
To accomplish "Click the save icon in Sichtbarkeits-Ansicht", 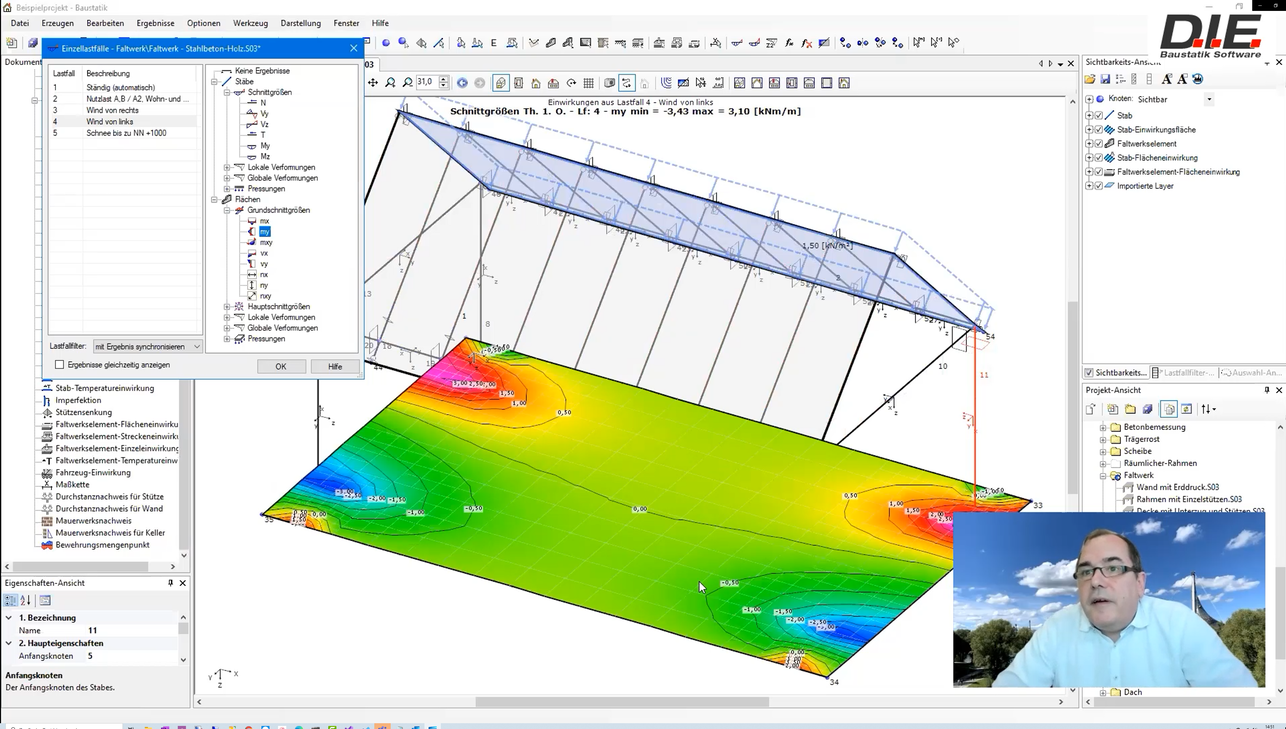I will tap(1105, 79).
